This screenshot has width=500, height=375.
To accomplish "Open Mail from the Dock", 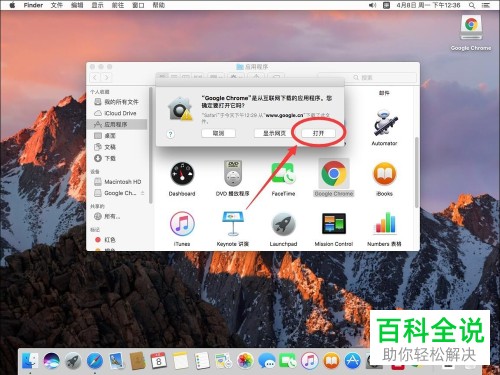I will 116,361.
